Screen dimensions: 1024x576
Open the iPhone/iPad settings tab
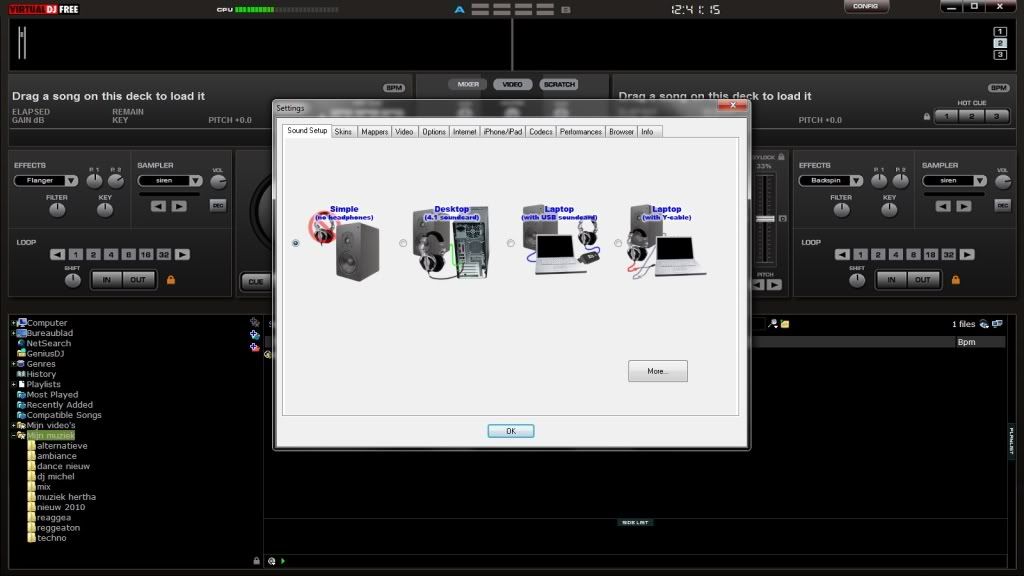tap(502, 132)
